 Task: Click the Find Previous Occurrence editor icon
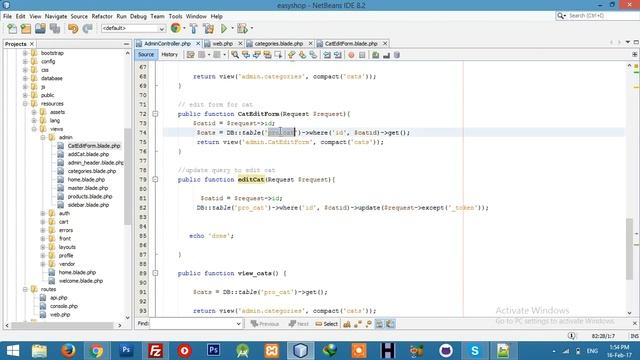point(246,55)
